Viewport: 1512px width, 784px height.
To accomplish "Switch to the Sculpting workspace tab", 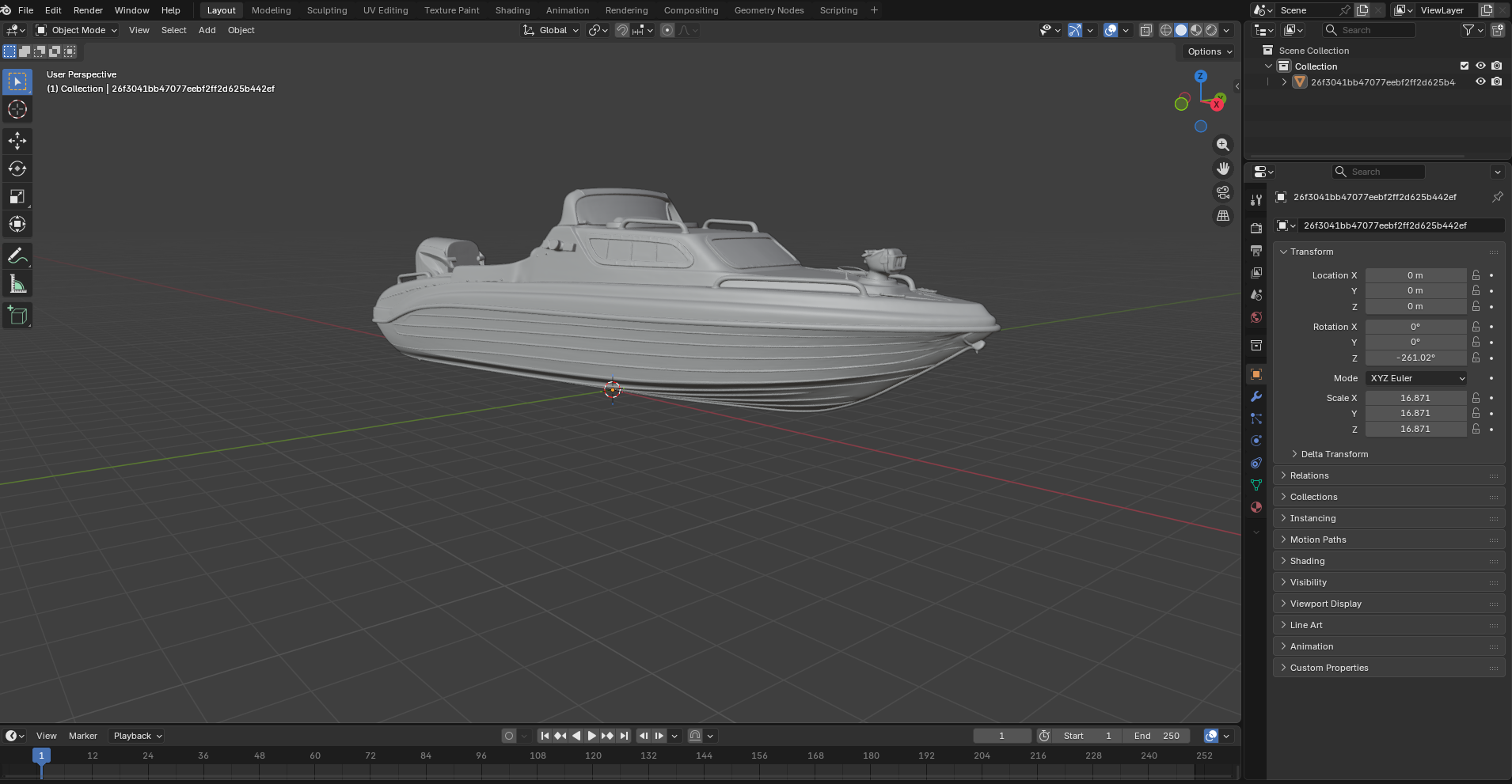I will [x=327, y=10].
